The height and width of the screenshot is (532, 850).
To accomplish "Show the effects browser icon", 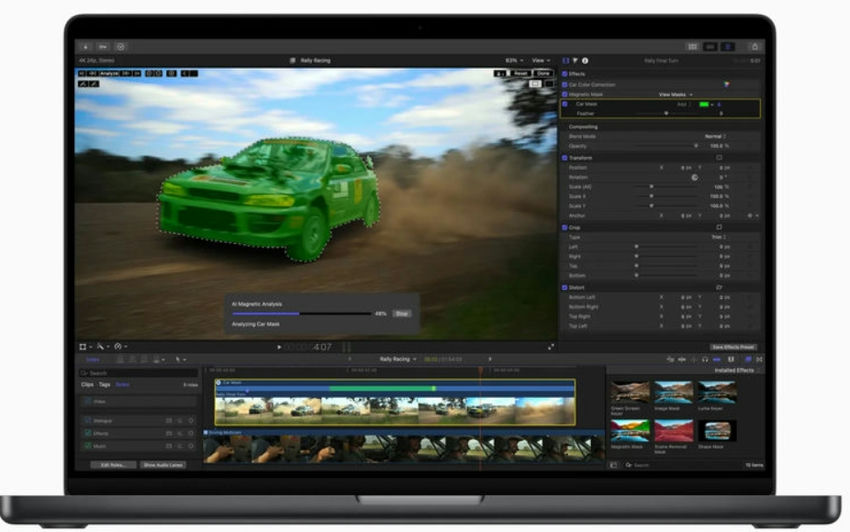I will pos(748,360).
